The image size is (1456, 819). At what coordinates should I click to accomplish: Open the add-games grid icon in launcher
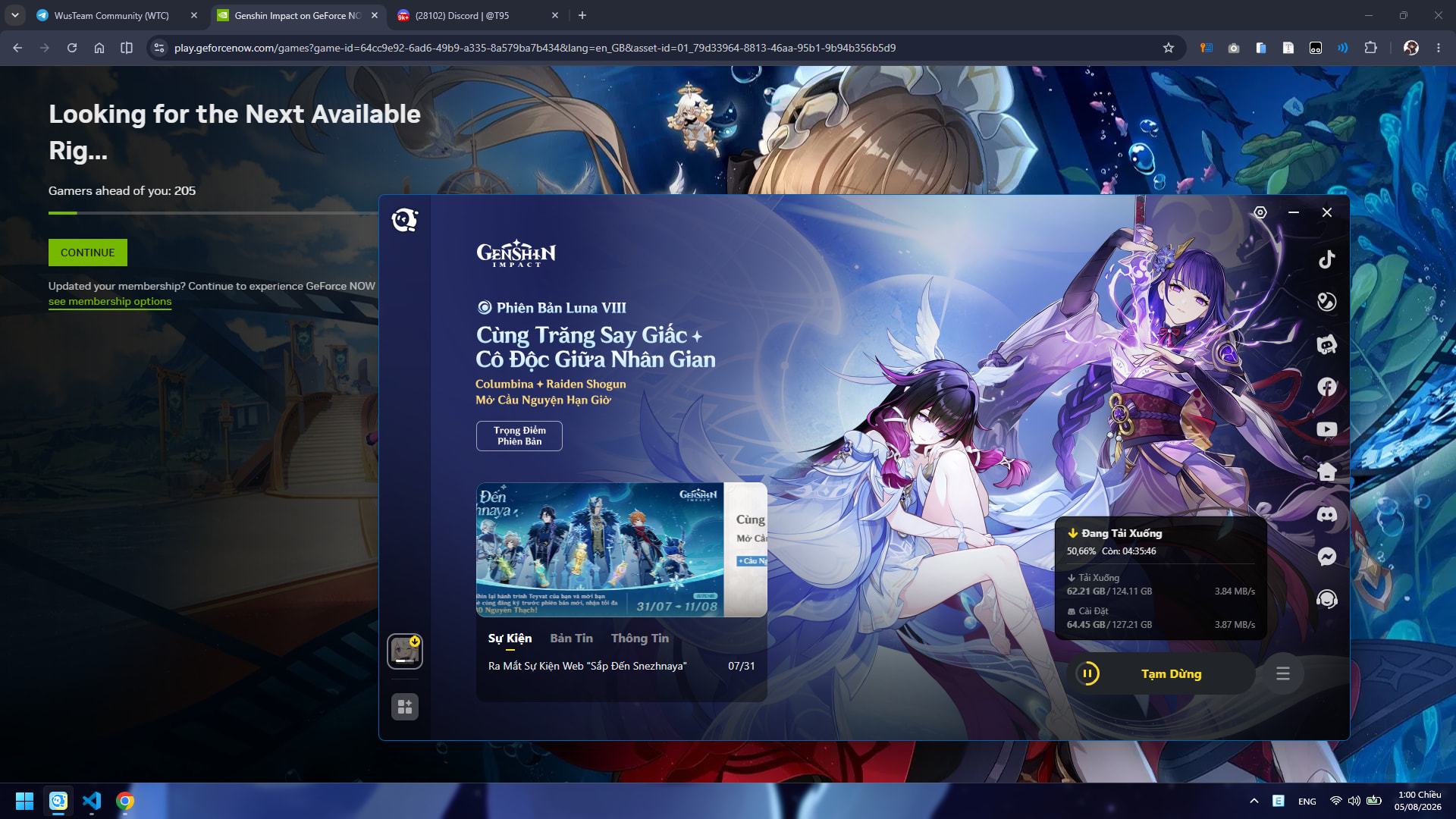click(405, 707)
